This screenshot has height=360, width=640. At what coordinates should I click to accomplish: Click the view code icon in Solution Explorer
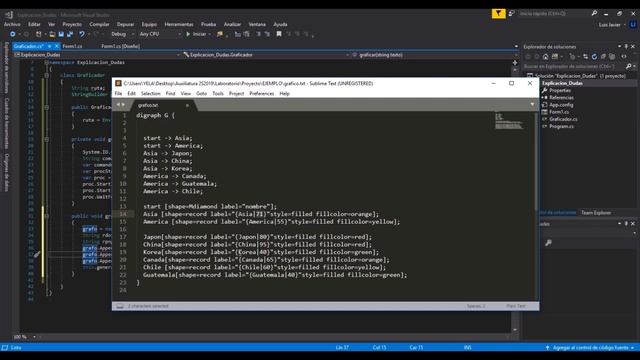624,56
